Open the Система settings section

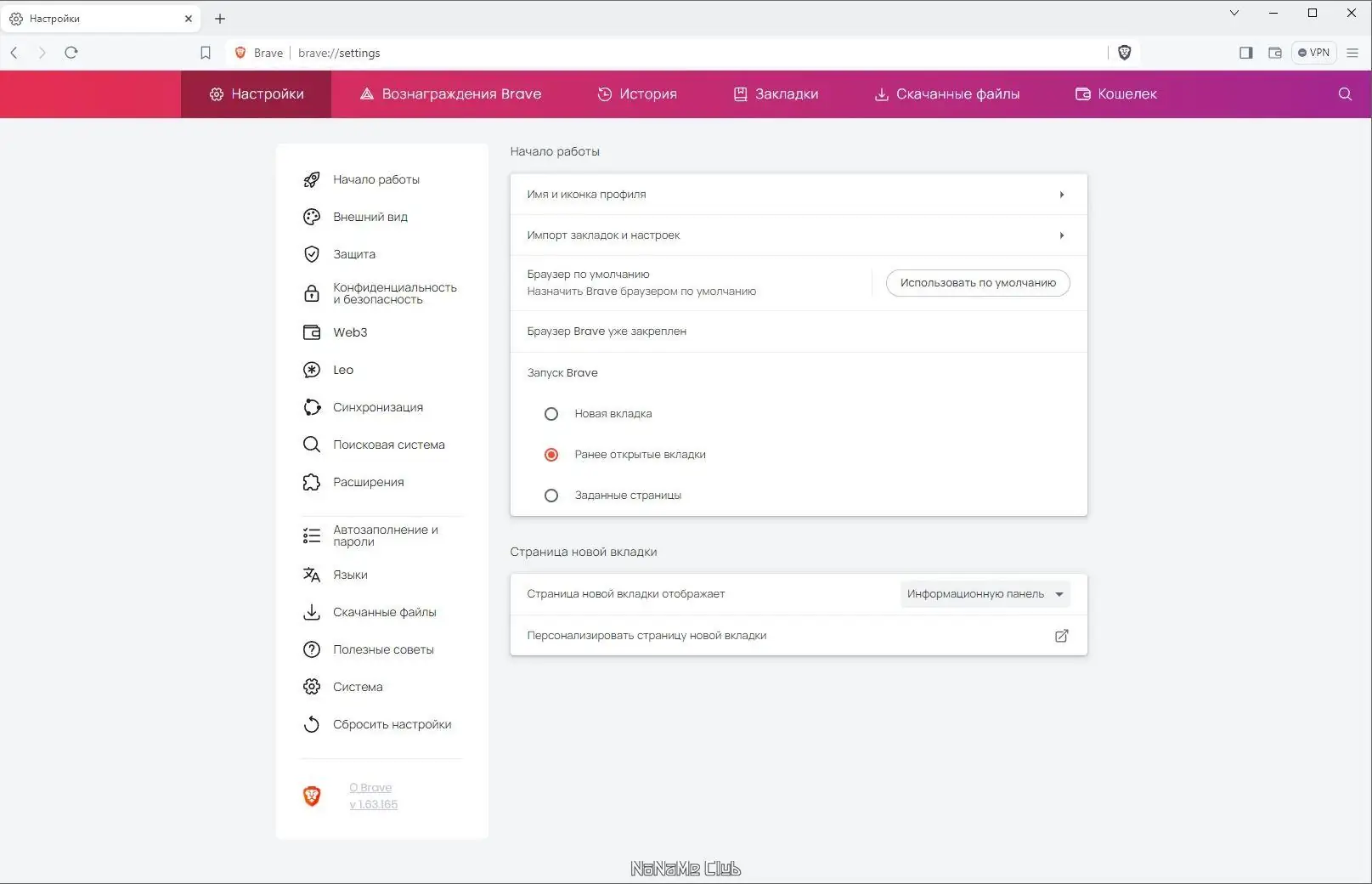(358, 687)
